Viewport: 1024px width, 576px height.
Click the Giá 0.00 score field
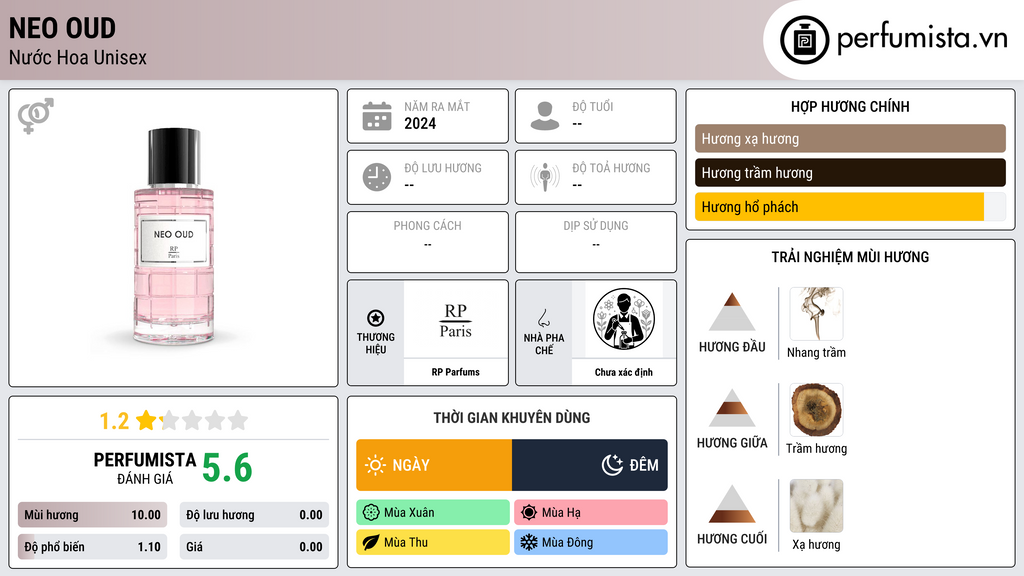tap(254, 547)
